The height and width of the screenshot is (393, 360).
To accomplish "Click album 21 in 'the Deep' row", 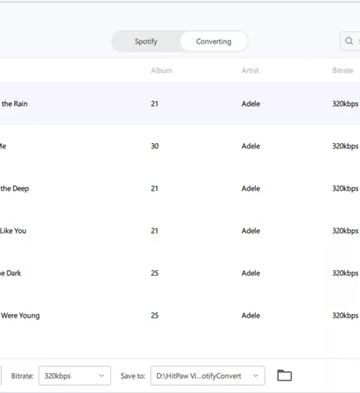I will 154,188.
